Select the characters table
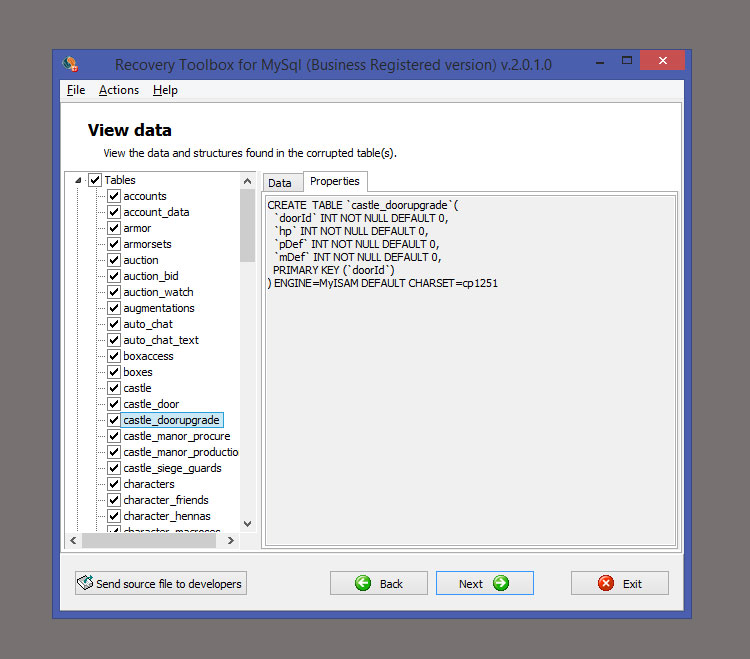This screenshot has width=750, height=659. [x=149, y=484]
